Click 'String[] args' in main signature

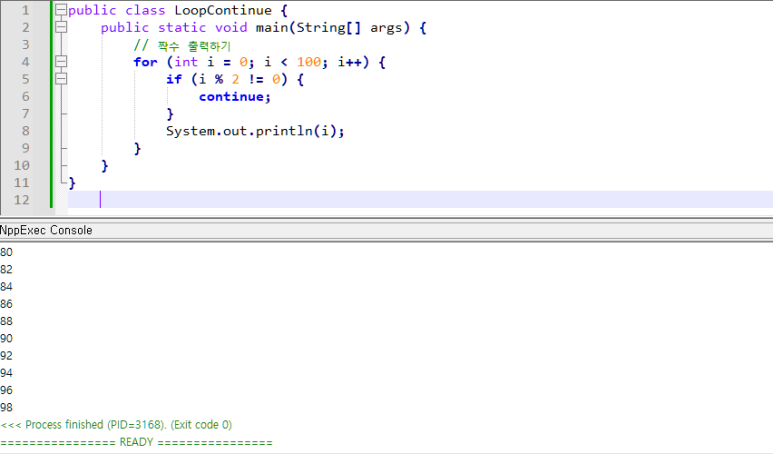(352, 28)
